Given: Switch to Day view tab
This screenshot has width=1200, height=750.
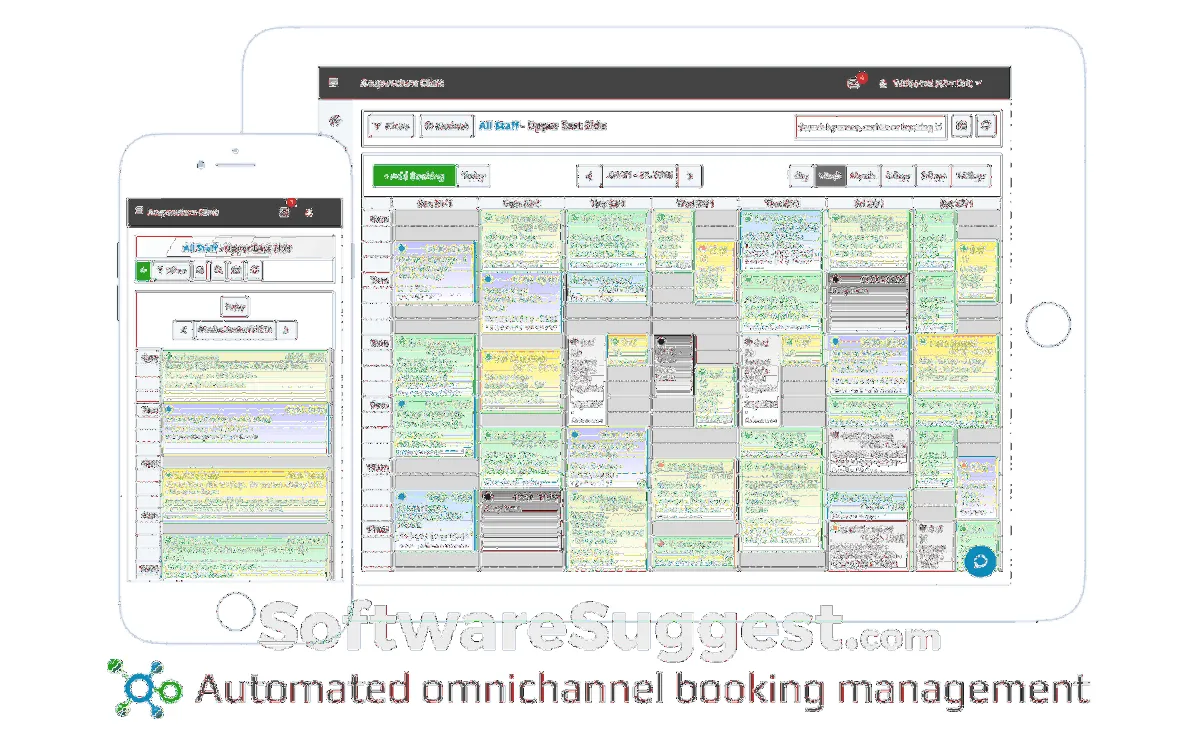Looking at the screenshot, I should 801,176.
